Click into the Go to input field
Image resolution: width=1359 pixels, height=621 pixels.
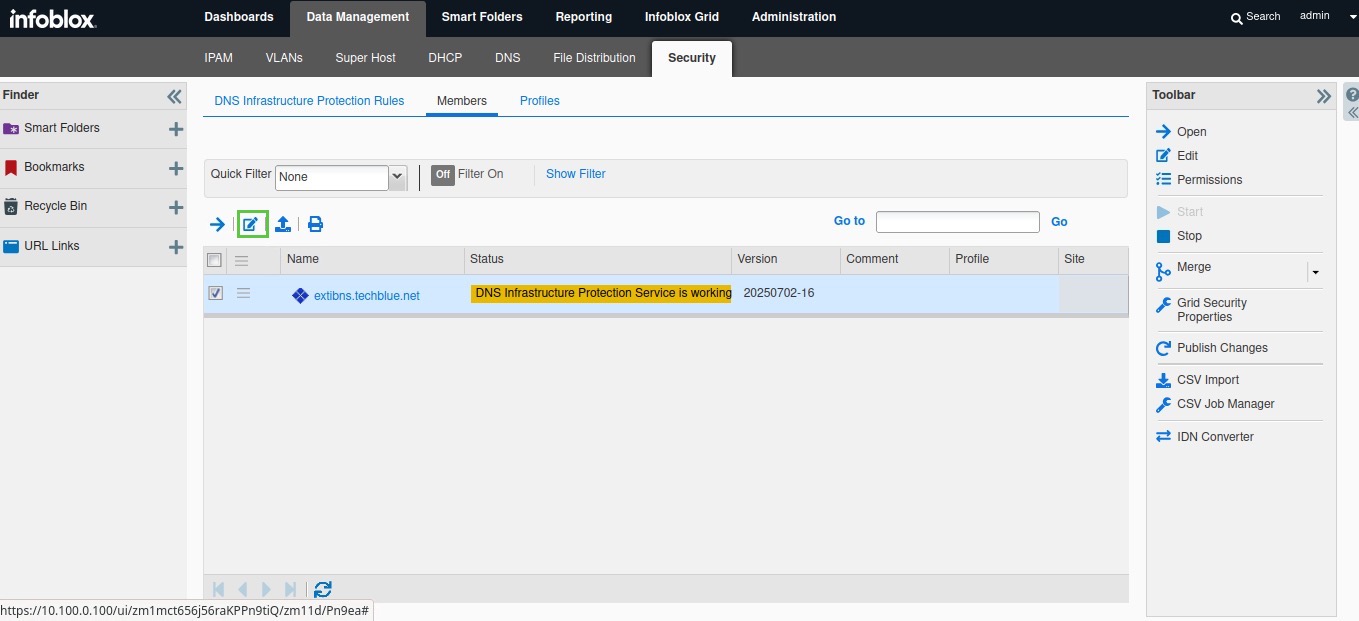(957, 222)
